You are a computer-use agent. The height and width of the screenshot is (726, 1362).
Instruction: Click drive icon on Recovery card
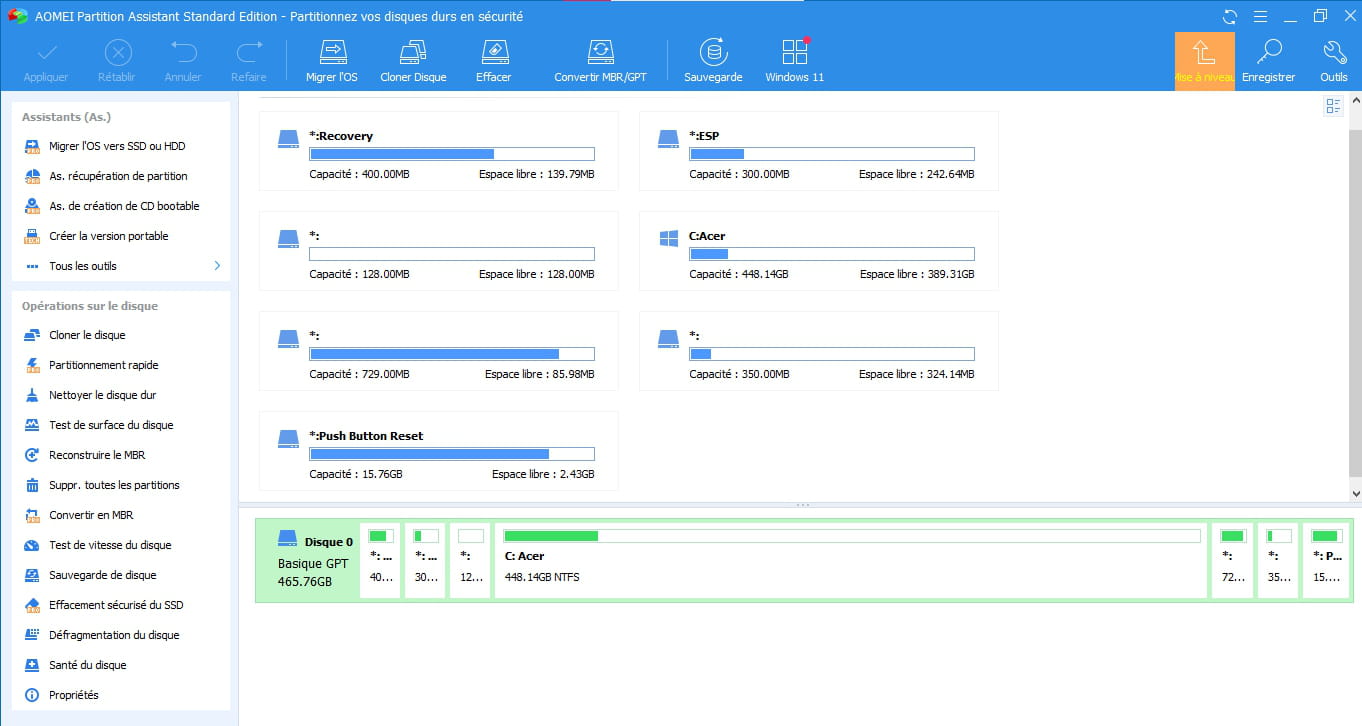[289, 139]
